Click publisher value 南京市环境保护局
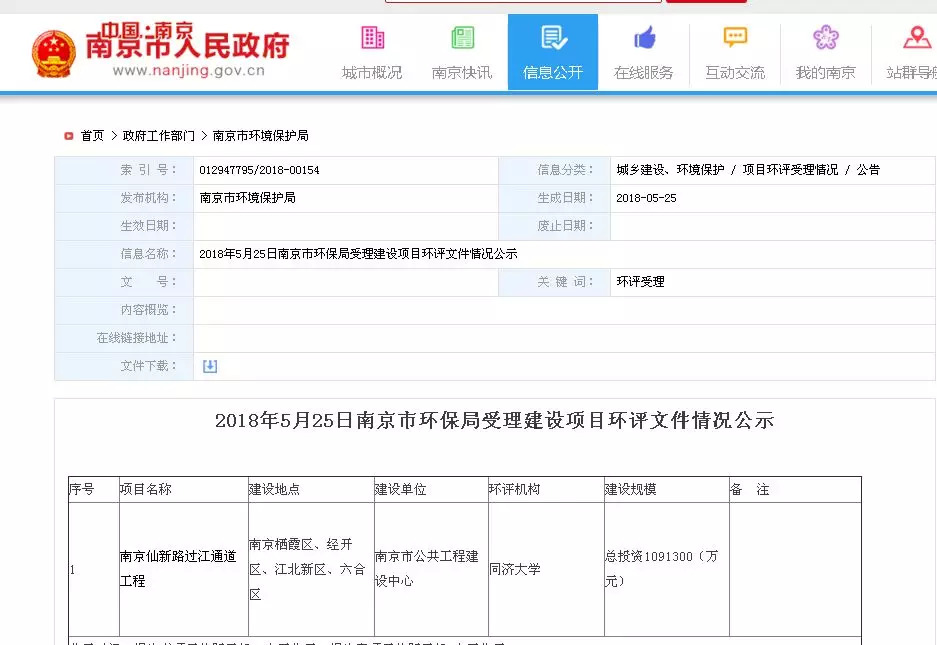The width and height of the screenshot is (937, 645). pyautogui.click(x=247, y=198)
